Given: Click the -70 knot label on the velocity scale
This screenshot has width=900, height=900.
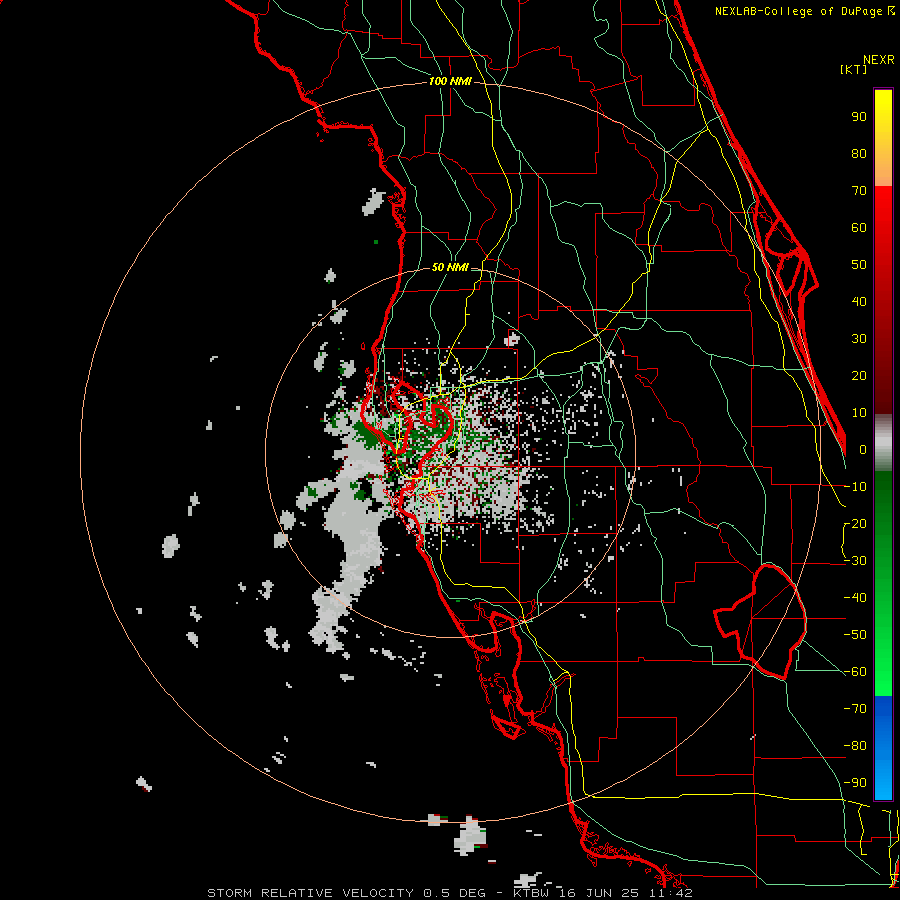Looking at the screenshot, I should click(x=855, y=709).
